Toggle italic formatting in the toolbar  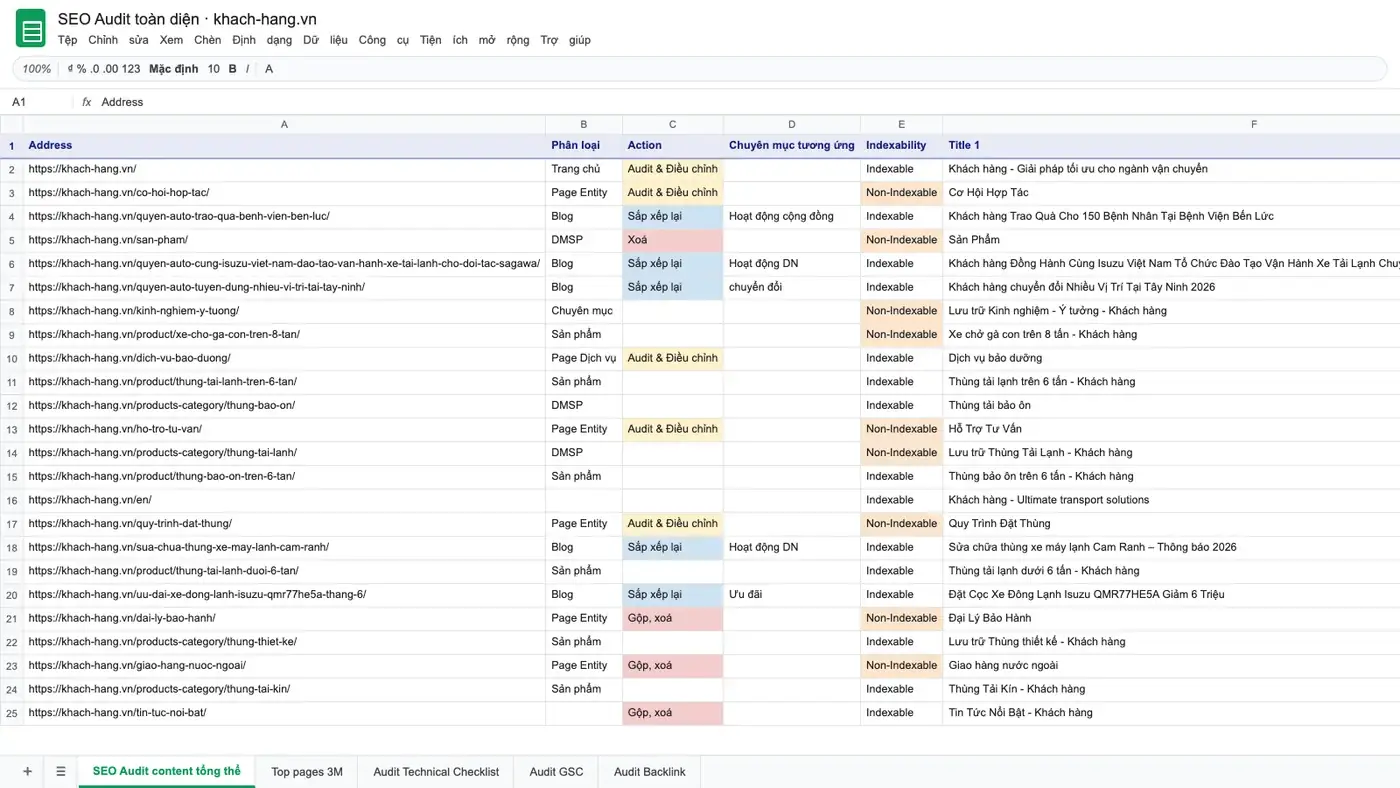coord(248,69)
